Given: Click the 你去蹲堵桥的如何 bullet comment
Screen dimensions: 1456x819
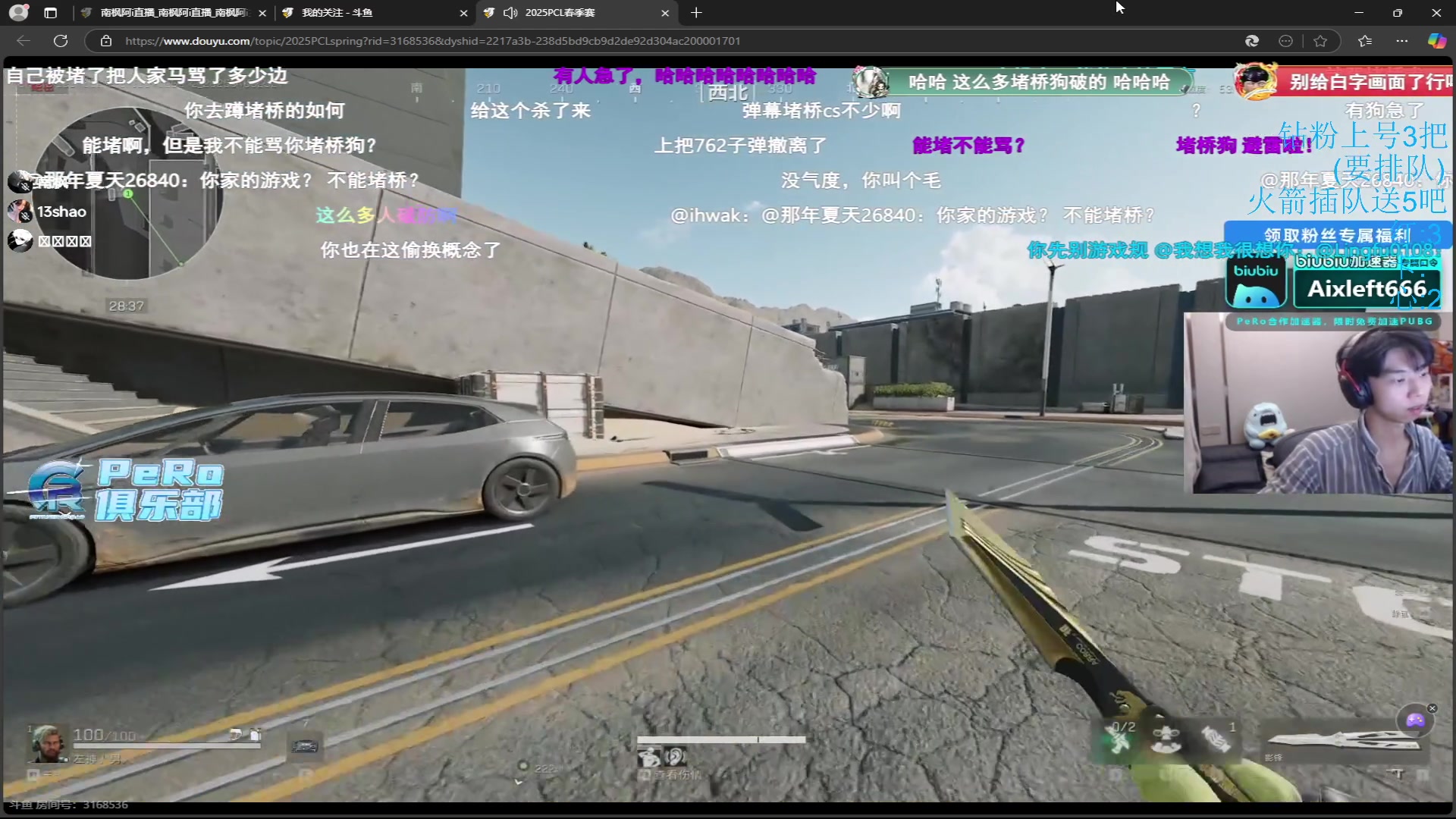Looking at the screenshot, I should 264,110.
